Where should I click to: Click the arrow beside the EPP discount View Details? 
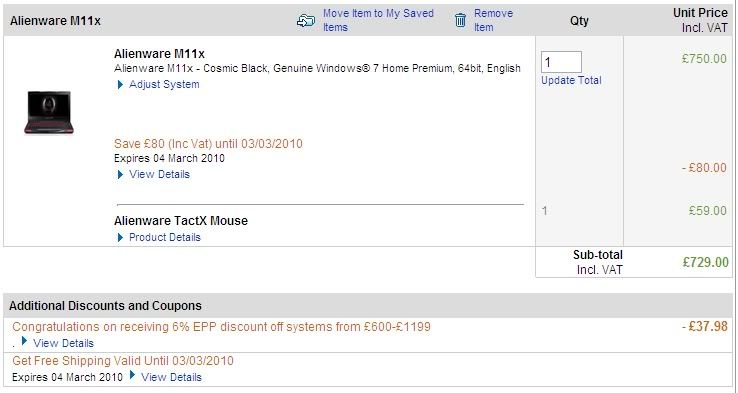[x=24, y=341]
